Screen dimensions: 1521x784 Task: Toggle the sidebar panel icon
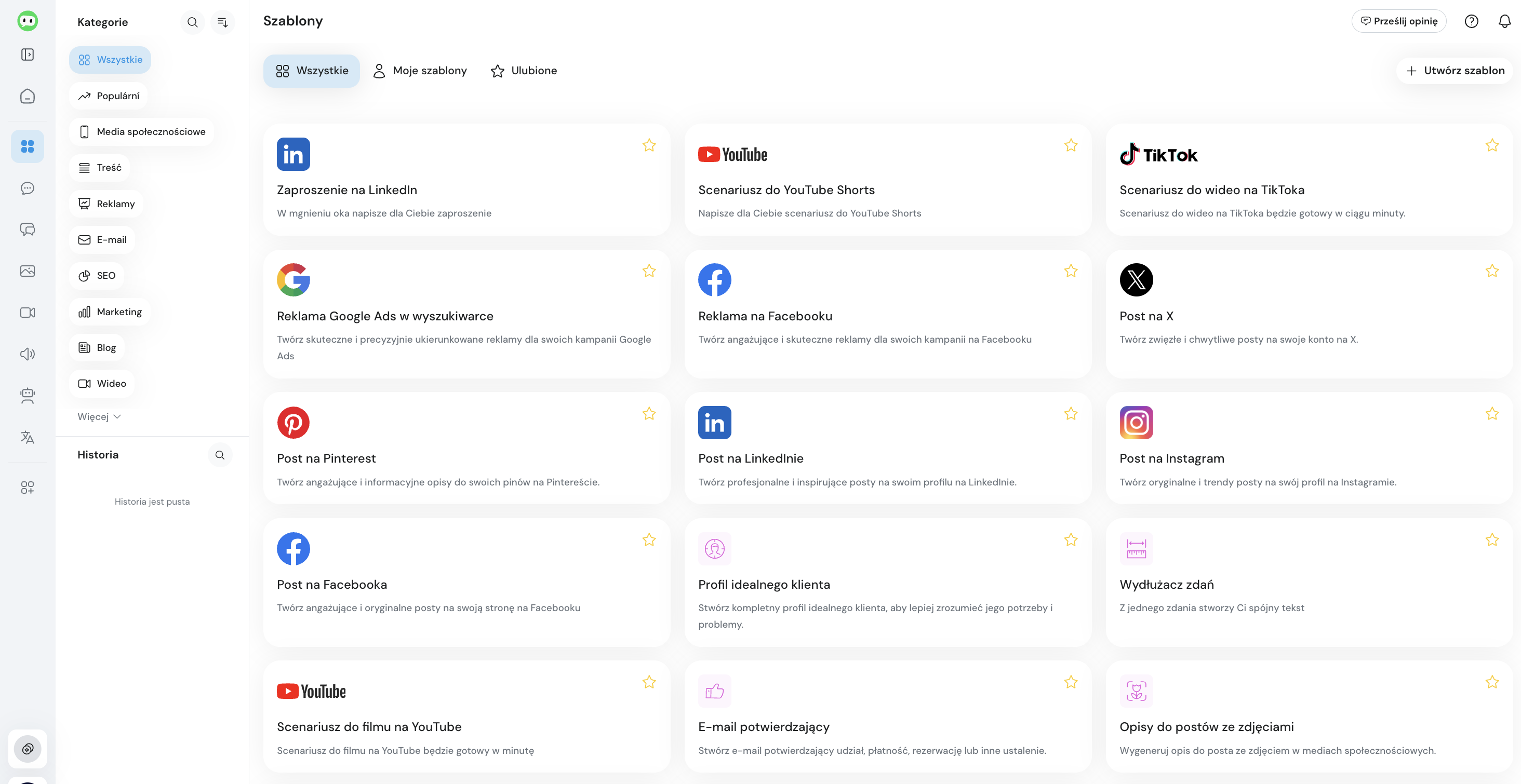[x=27, y=55]
